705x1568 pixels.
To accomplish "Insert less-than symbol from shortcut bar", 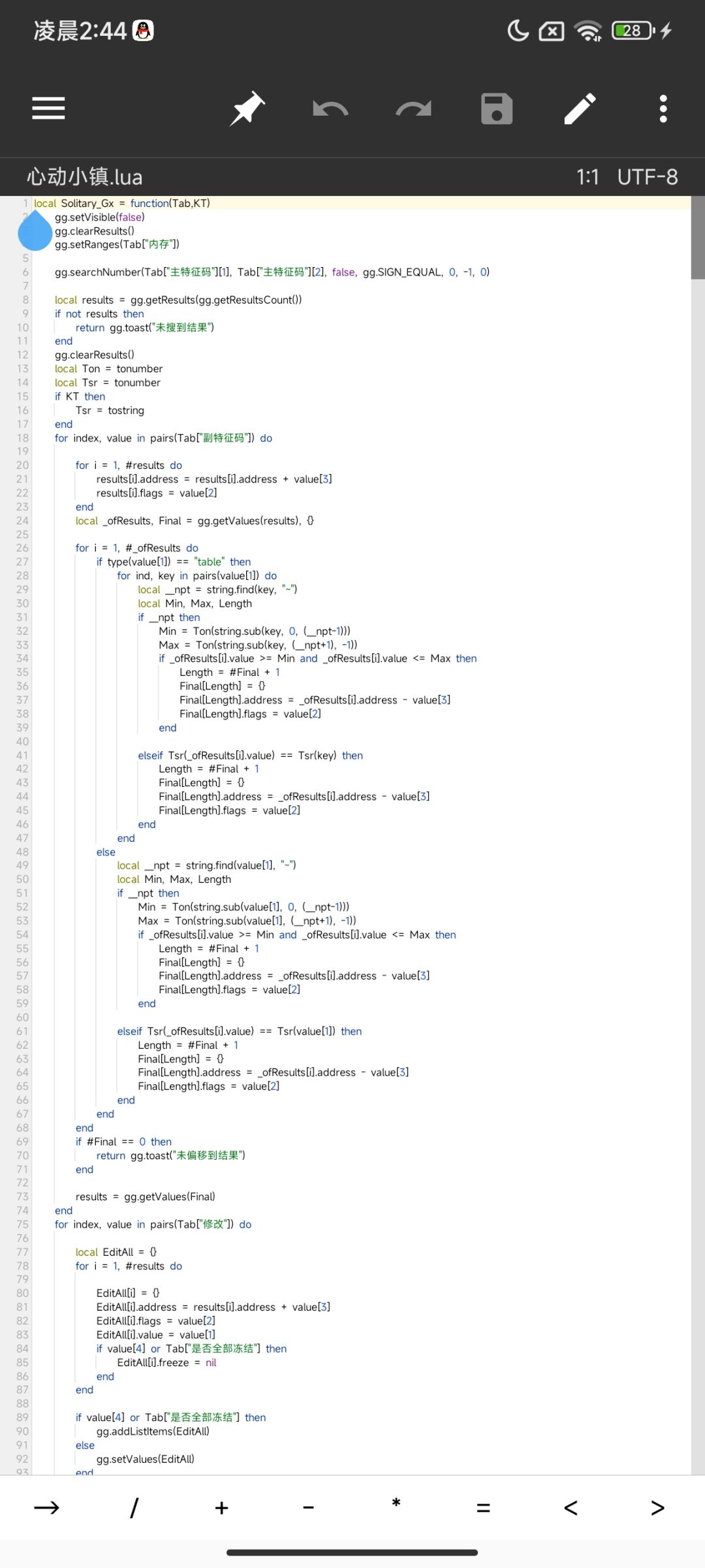I will [x=571, y=1507].
